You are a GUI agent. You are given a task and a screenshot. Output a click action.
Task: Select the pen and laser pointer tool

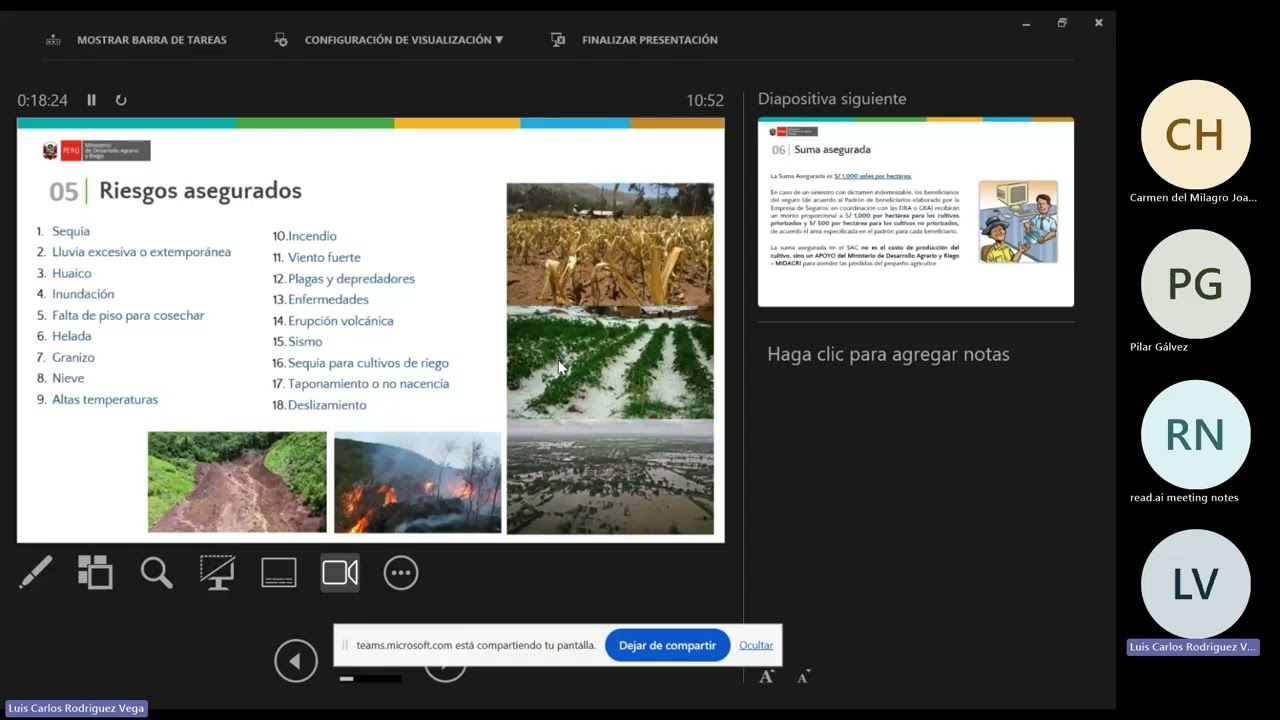[x=36, y=573]
